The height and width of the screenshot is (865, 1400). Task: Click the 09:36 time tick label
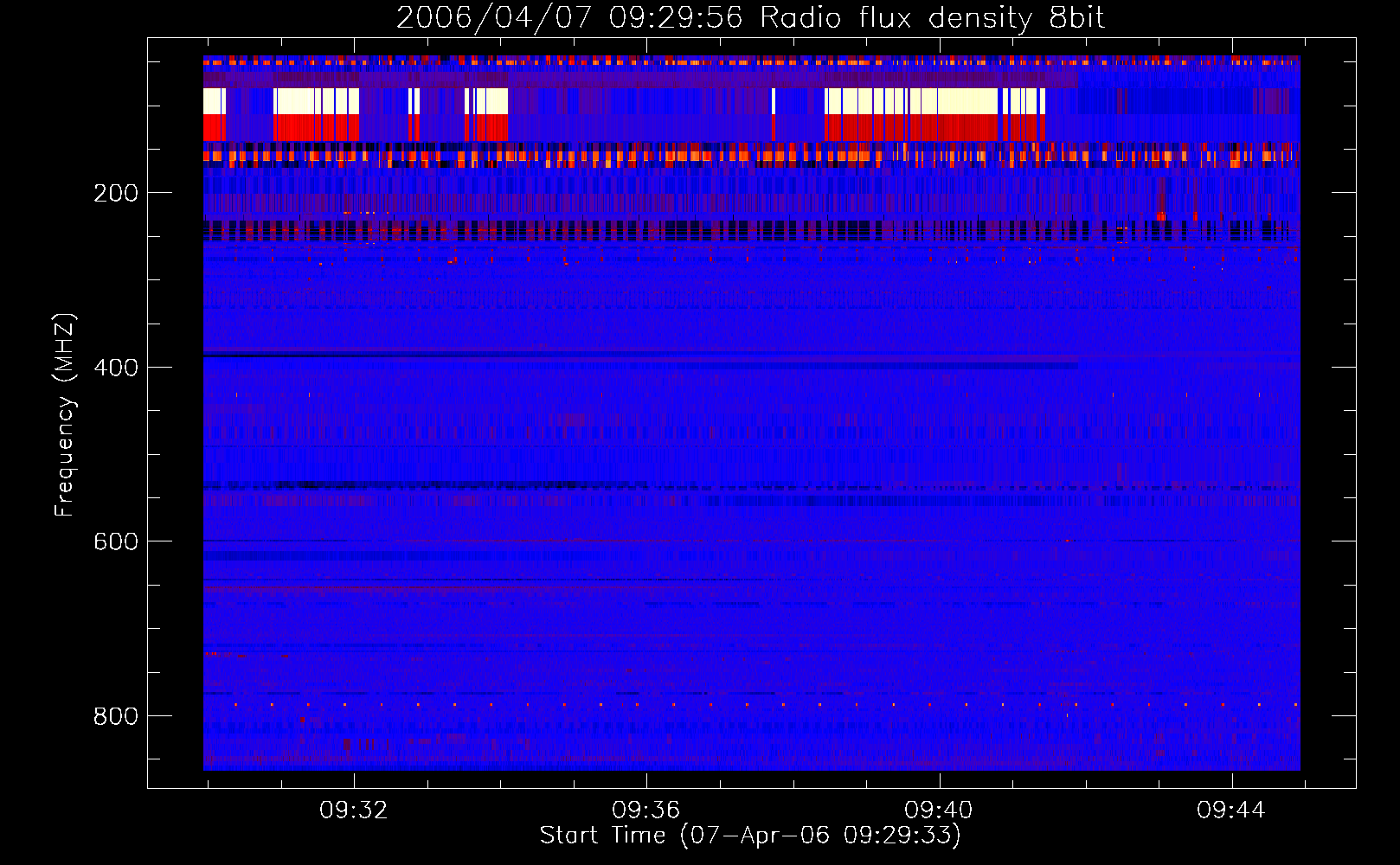click(646, 811)
